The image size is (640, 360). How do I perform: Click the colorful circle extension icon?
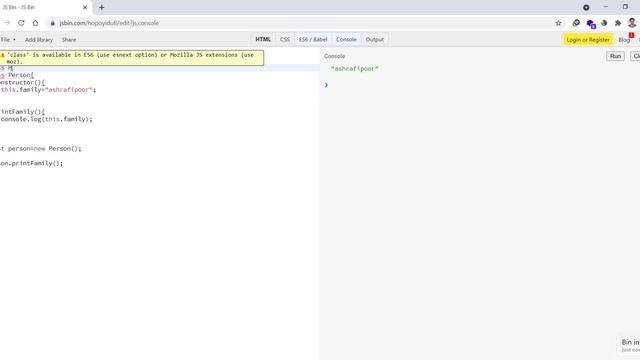[604, 23]
